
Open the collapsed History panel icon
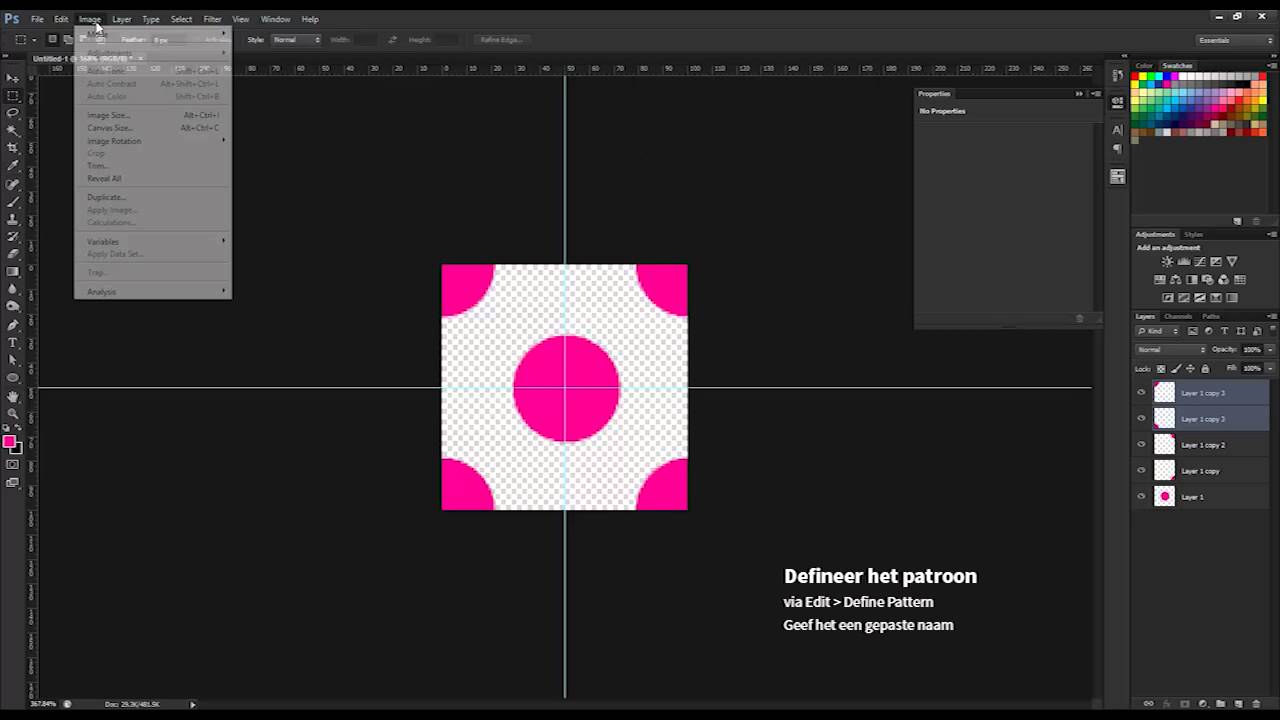(x=1117, y=75)
